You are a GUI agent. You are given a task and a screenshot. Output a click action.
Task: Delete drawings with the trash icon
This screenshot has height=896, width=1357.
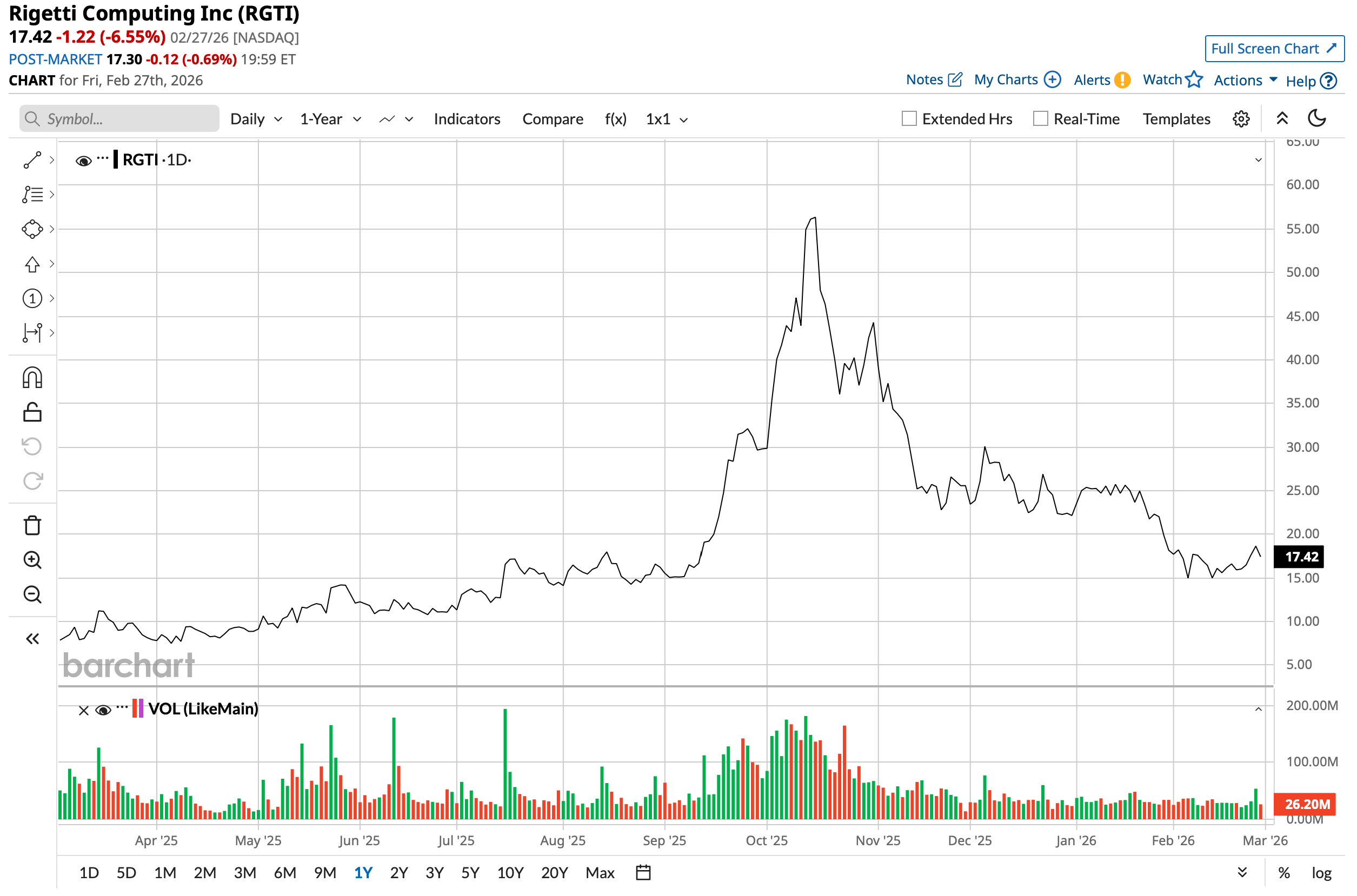pos(32,526)
